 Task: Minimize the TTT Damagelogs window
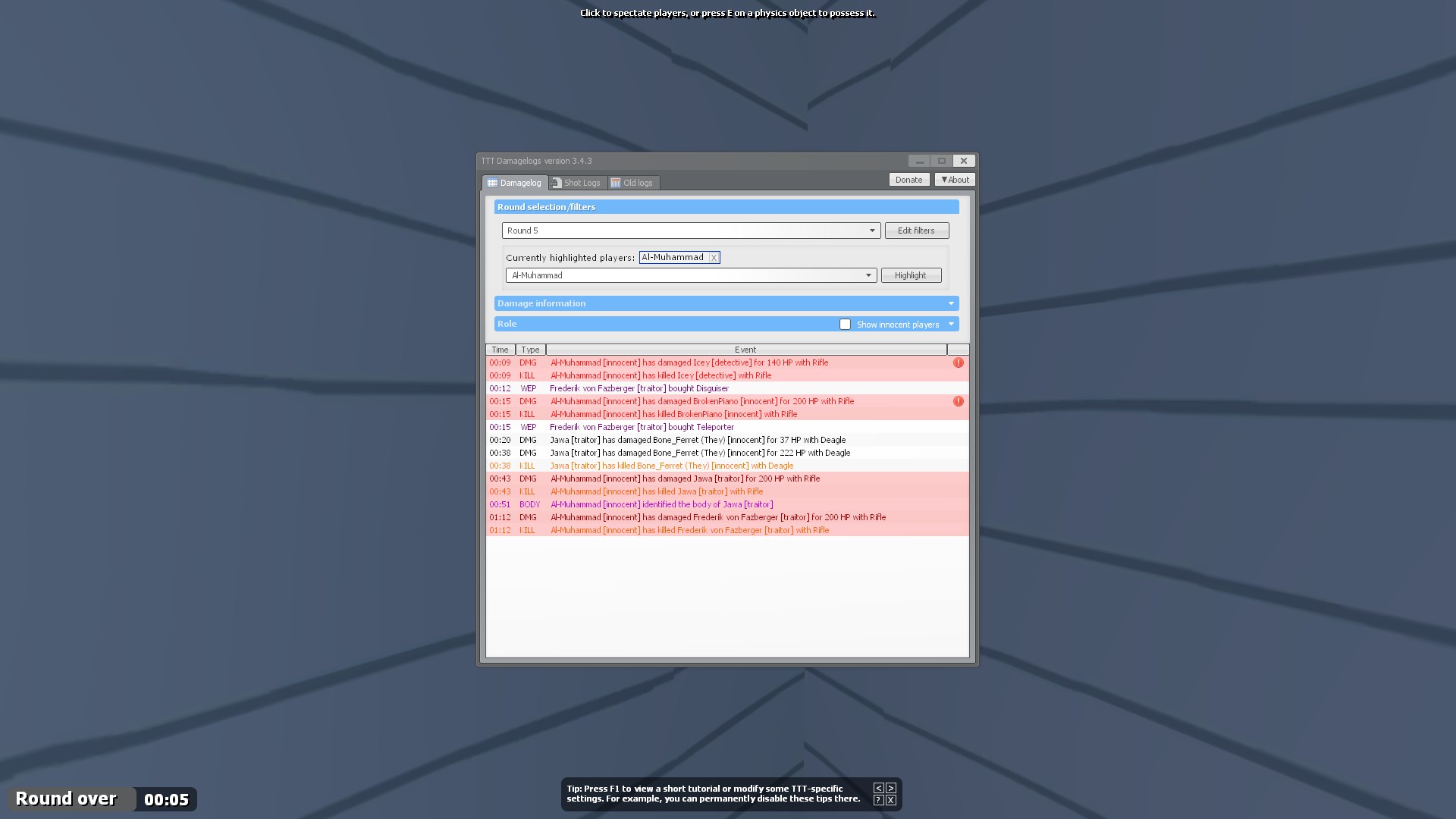pos(919,161)
